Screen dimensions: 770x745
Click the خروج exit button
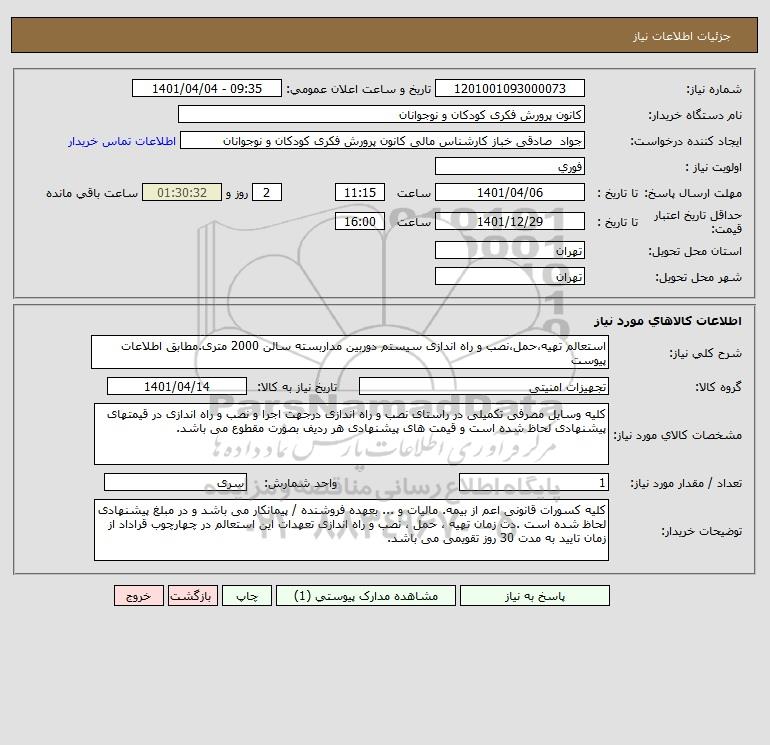pos(139,596)
